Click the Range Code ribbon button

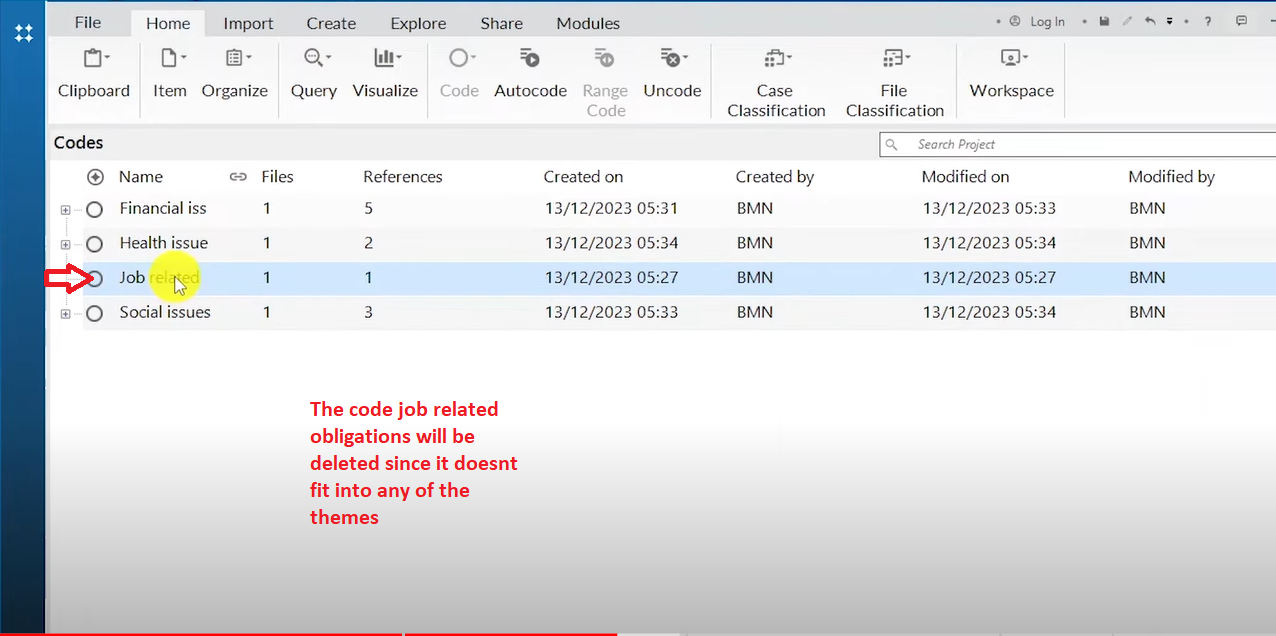(605, 82)
